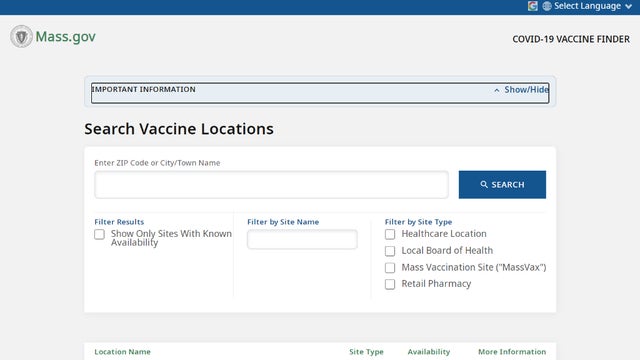The height and width of the screenshot is (360, 640).
Task: Click the Mass.gov seal logo icon
Action: 21,36
